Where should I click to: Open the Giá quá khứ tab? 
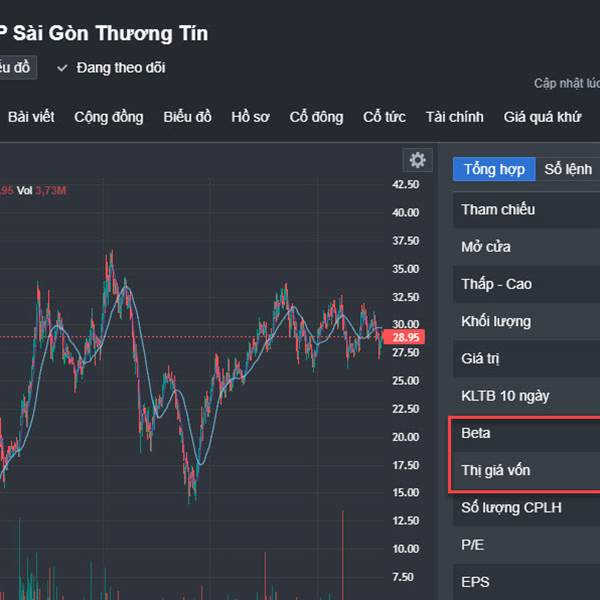(542, 117)
